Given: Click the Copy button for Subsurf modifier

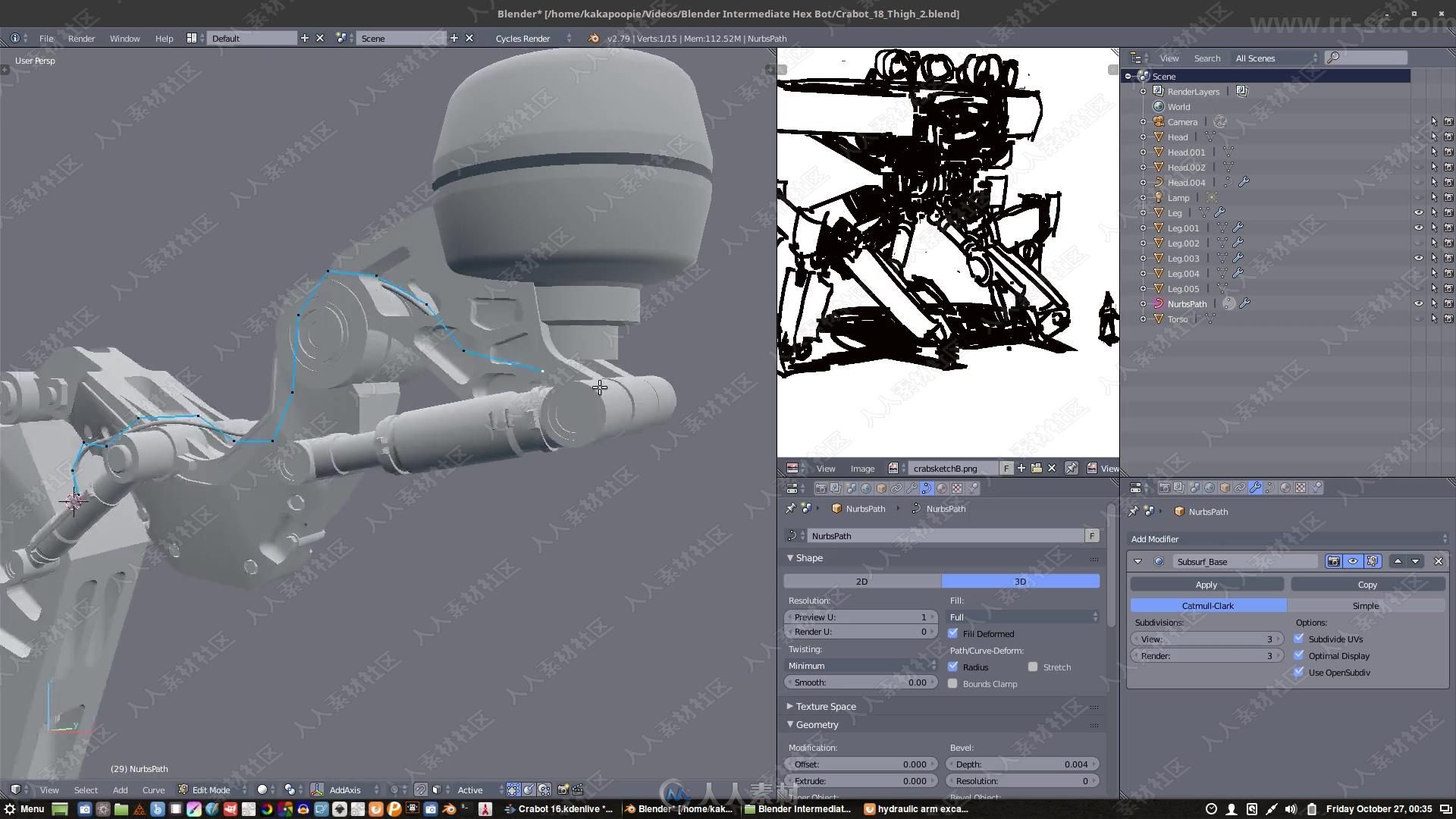Looking at the screenshot, I should coord(1367,583).
